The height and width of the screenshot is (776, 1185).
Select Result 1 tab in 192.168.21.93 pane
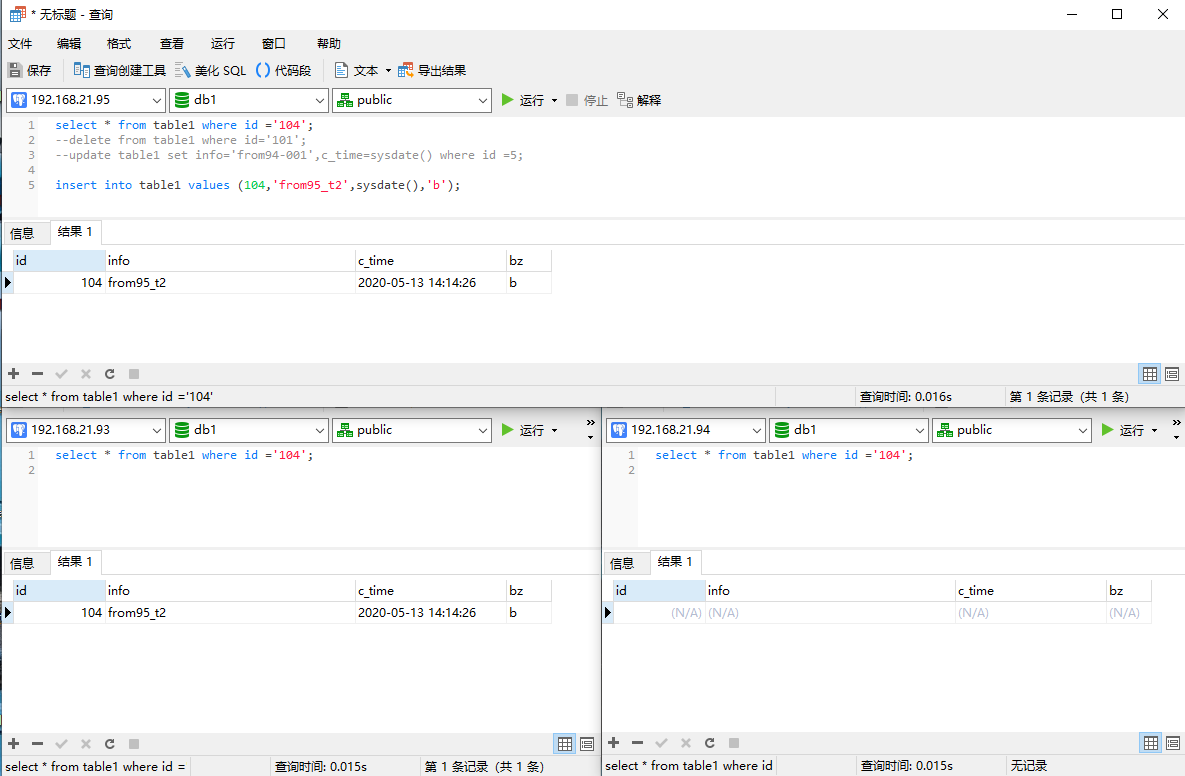(75, 562)
